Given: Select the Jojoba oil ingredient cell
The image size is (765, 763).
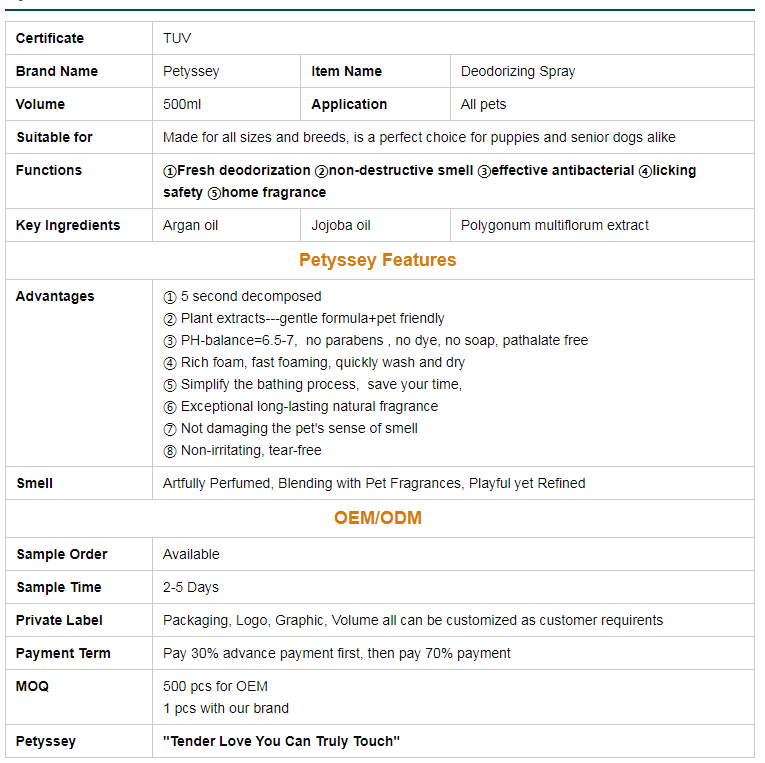Looking at the screenshot, I should [341, 225].
